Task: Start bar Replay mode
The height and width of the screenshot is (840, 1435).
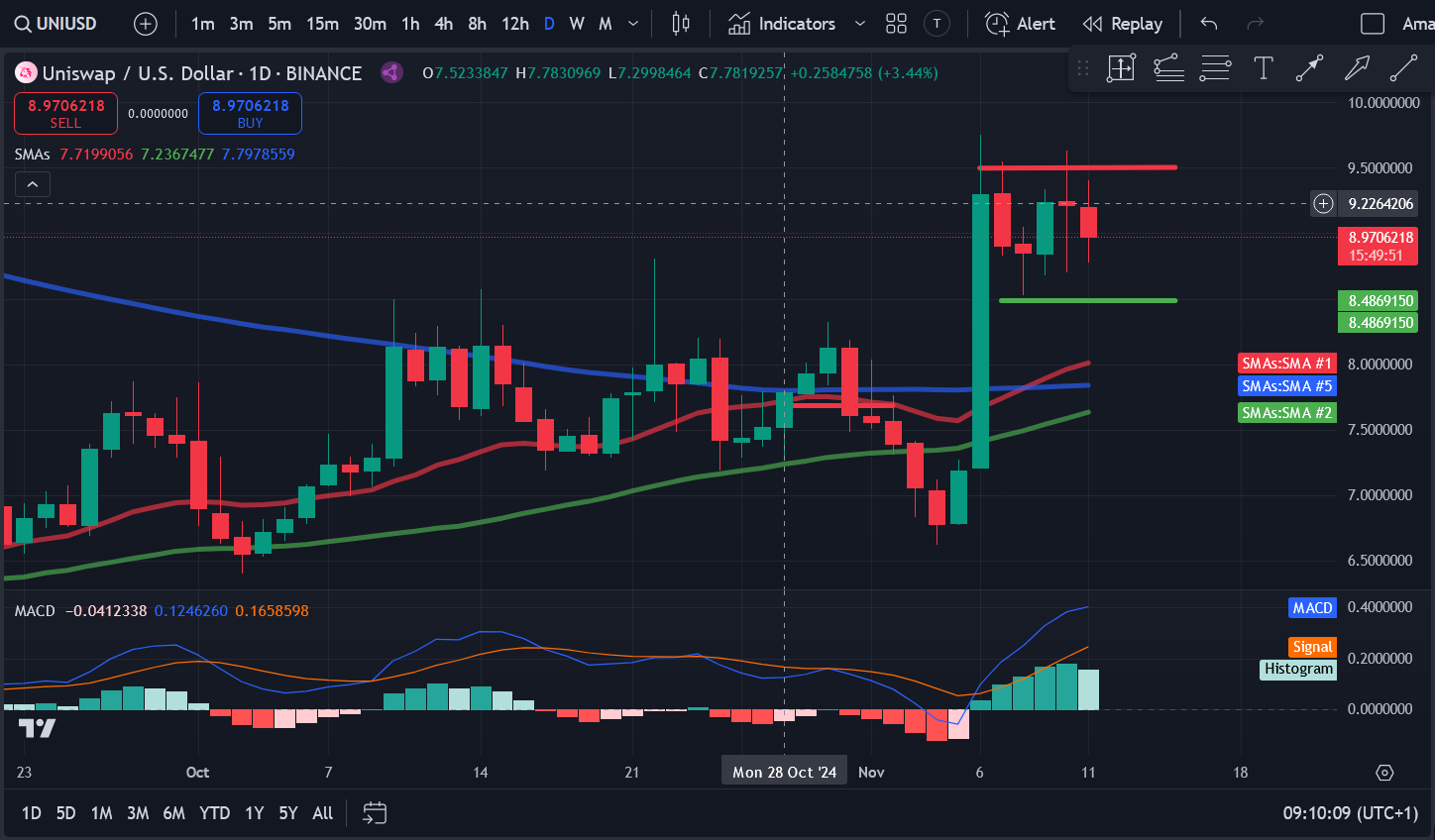Action: (1122, 24)
